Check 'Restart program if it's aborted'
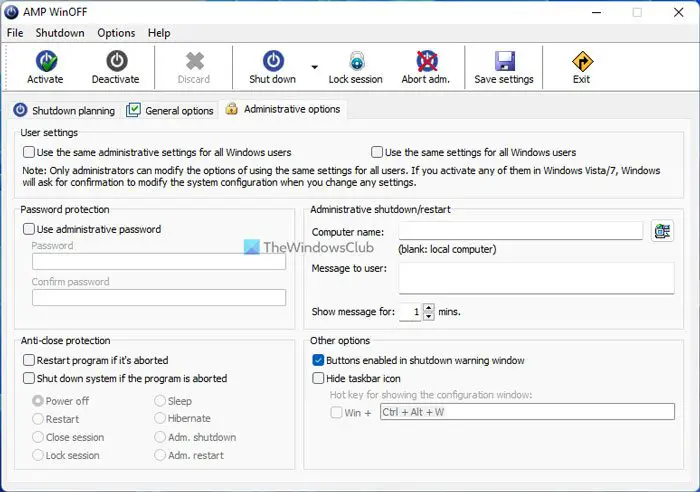Viewport: 700px width, 492px height. (x=29, y=360)
